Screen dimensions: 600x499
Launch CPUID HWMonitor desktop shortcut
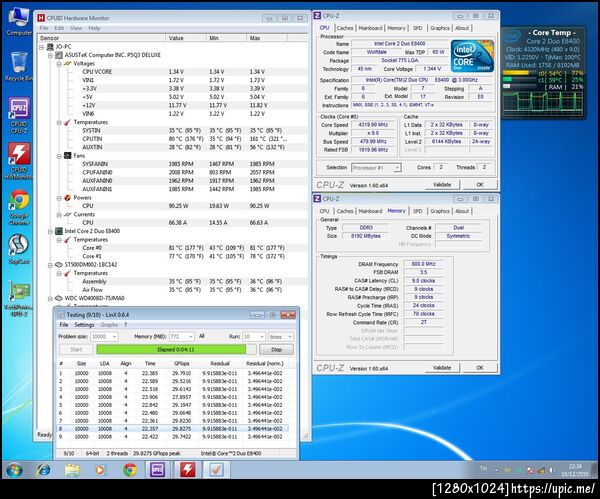coord(19,161)
